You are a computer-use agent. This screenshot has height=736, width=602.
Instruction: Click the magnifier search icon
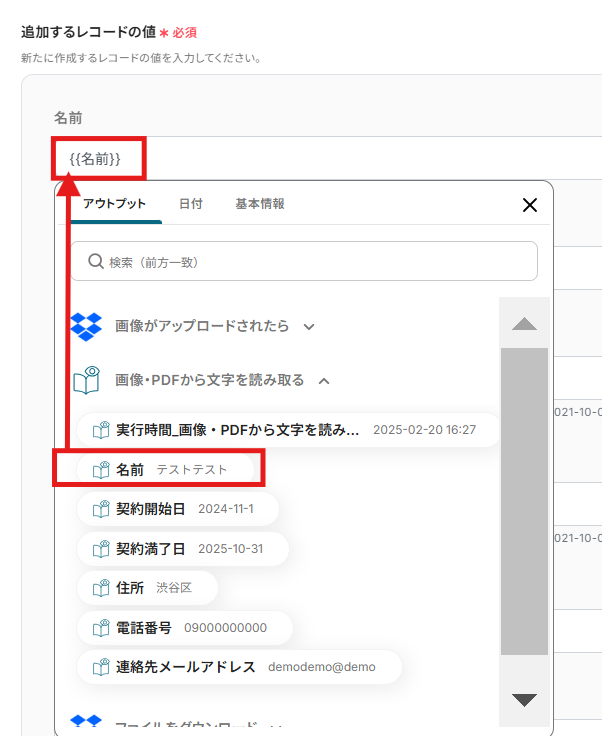[96, 261]
